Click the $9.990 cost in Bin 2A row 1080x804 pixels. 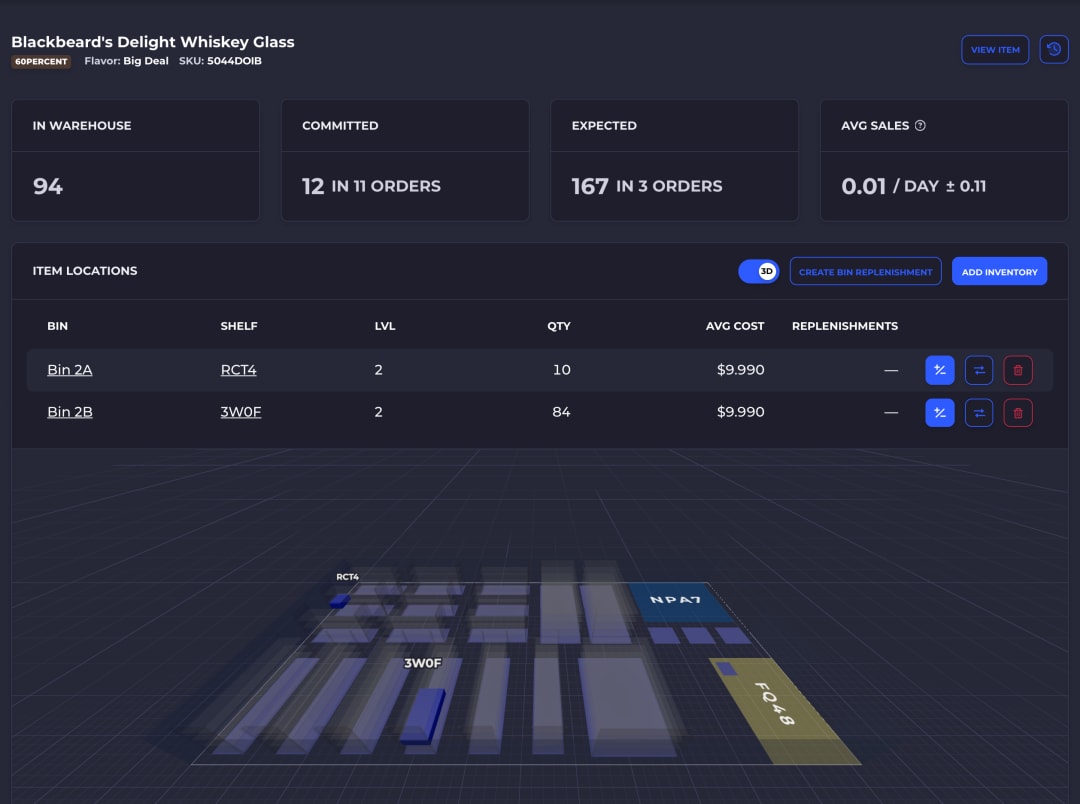(740, 370)
